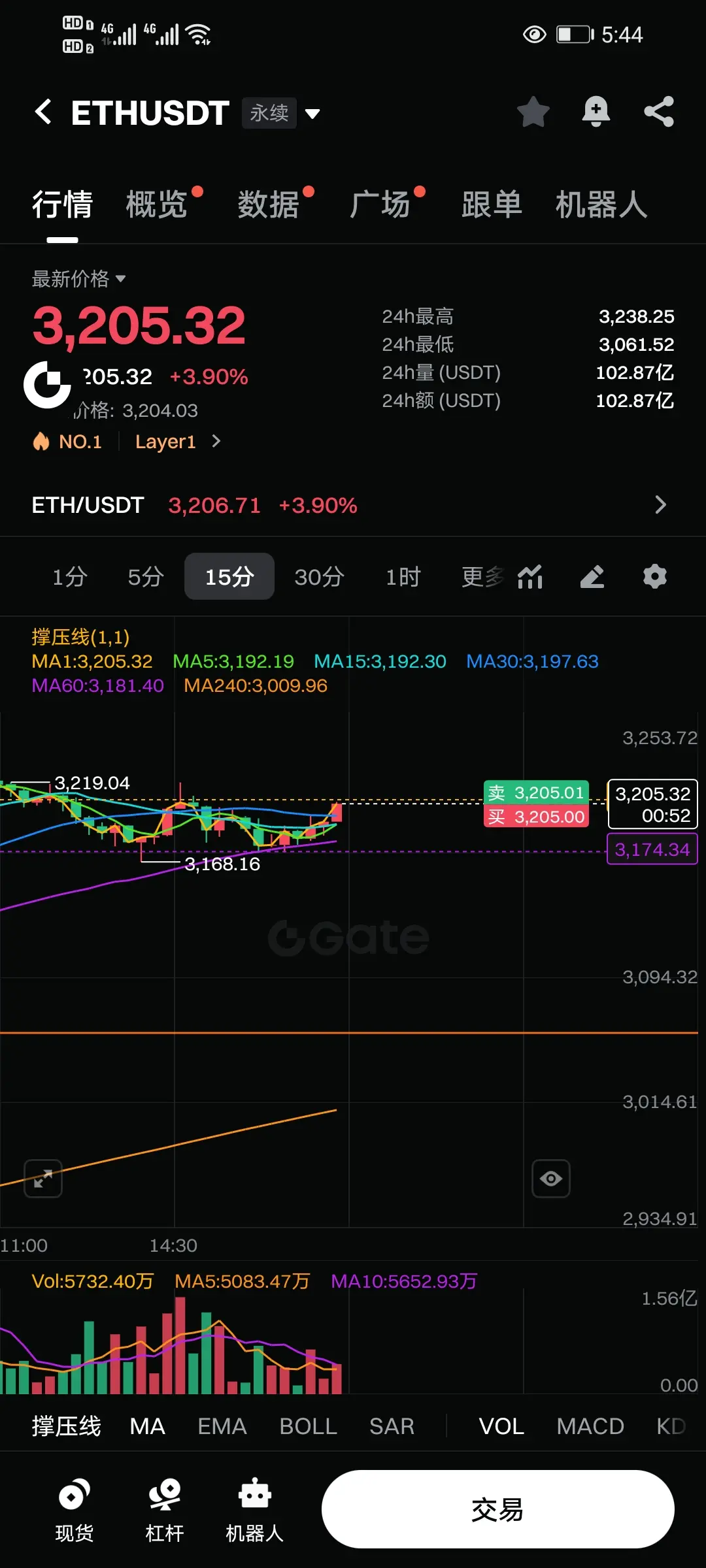The width and height of the screenshot is (706, 1568).
Task: Tap the MA240:3,009.96 value
Action: pos(256,685)
